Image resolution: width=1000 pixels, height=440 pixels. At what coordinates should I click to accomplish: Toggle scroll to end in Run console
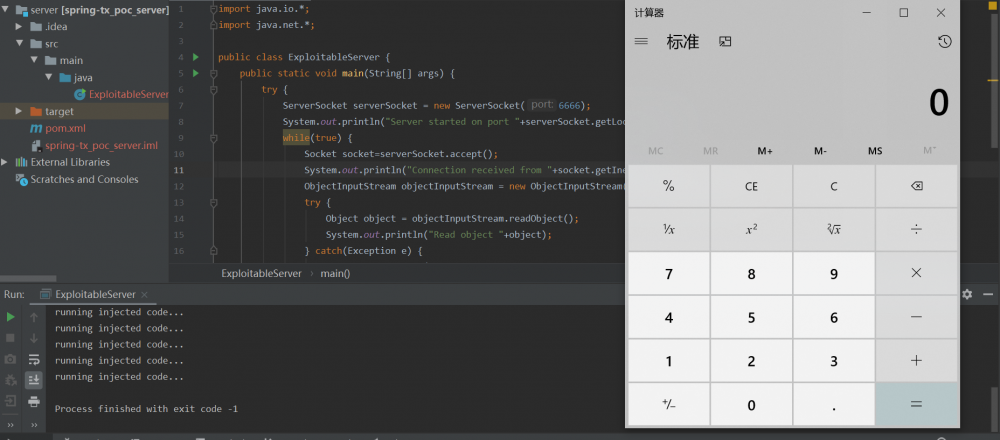point(34,380)
